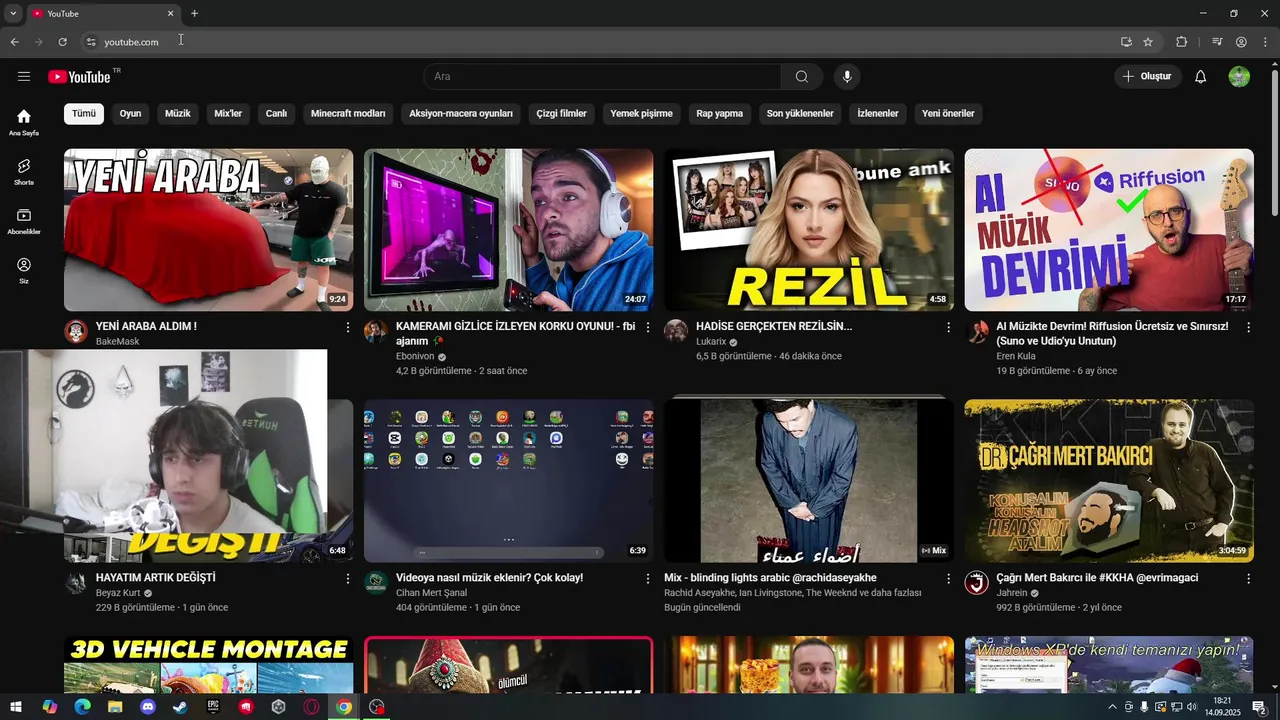Click the YouTube logo

pyautogui.click(x=79, y=77)
